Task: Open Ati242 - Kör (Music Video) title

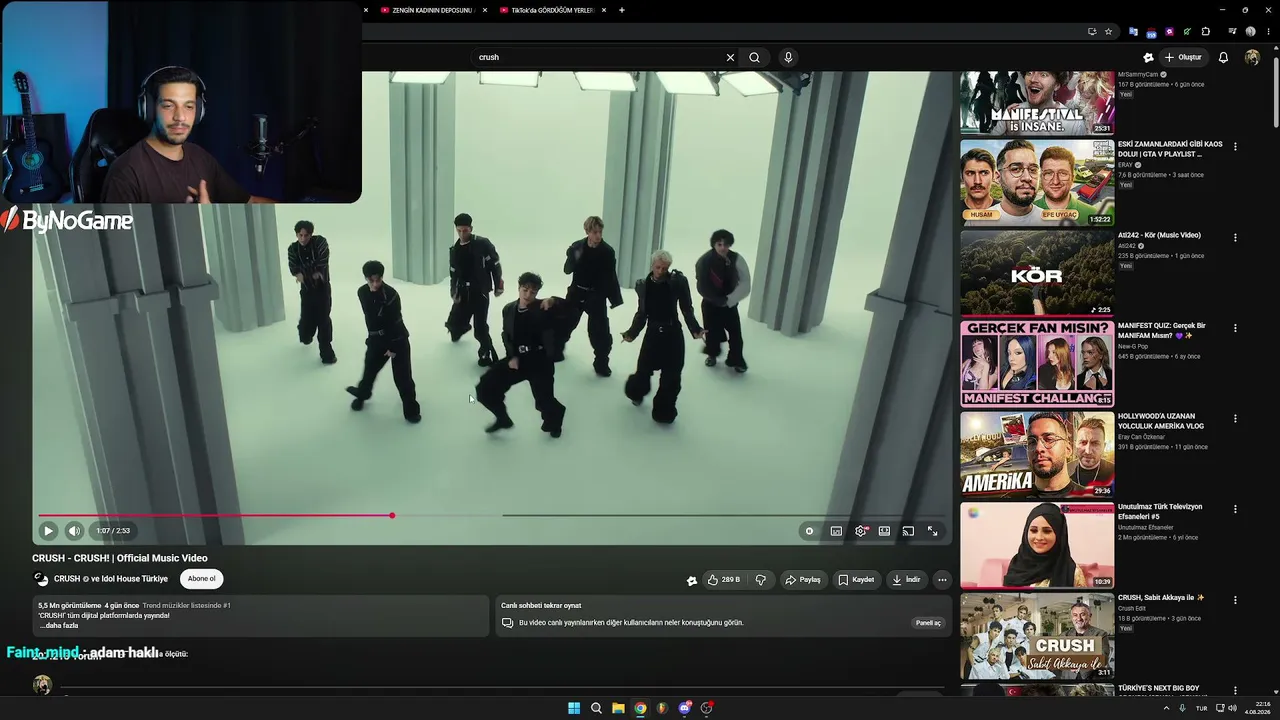Action: coord(1159,235)
